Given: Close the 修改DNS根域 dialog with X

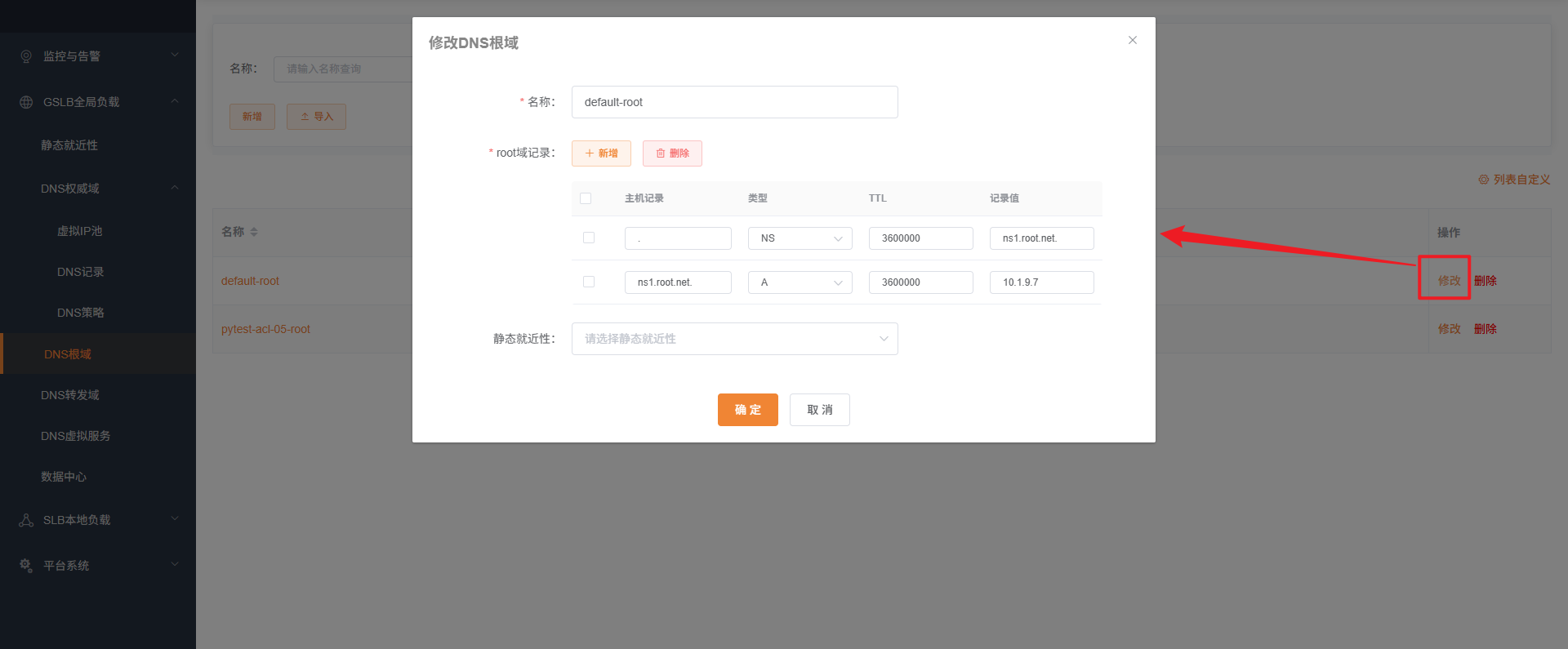Looking at the screenshot, I should (1132, 40).
